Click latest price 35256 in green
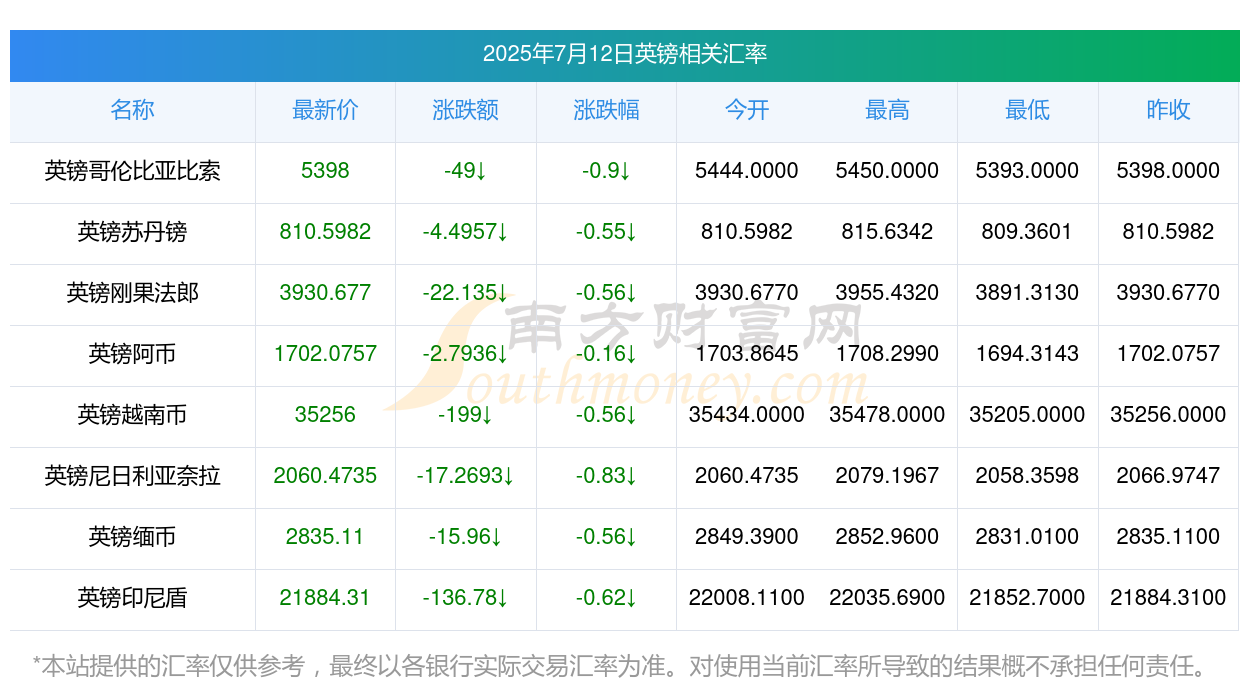Image resolution: width=1250 pixels, height=698 pixels. pyautogui.click(x=325, y=415)
